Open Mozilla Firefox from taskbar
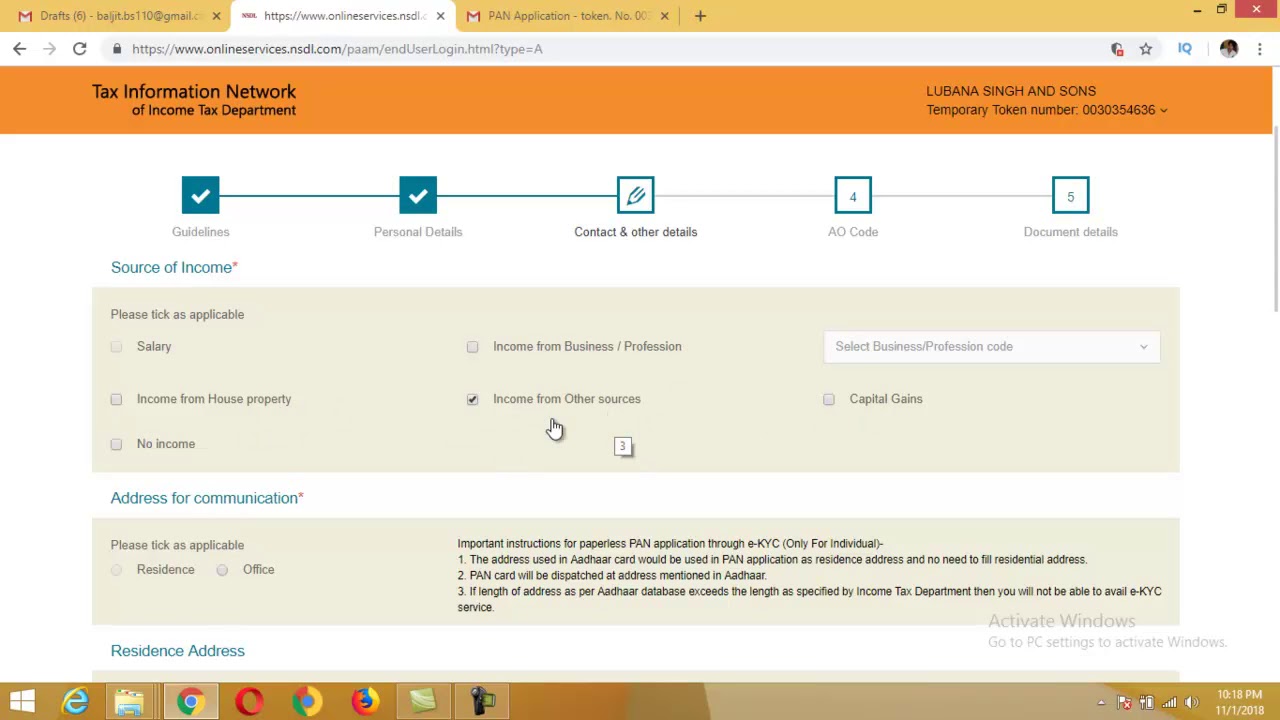Screen dimensions: 1280x720 point(365,701)
